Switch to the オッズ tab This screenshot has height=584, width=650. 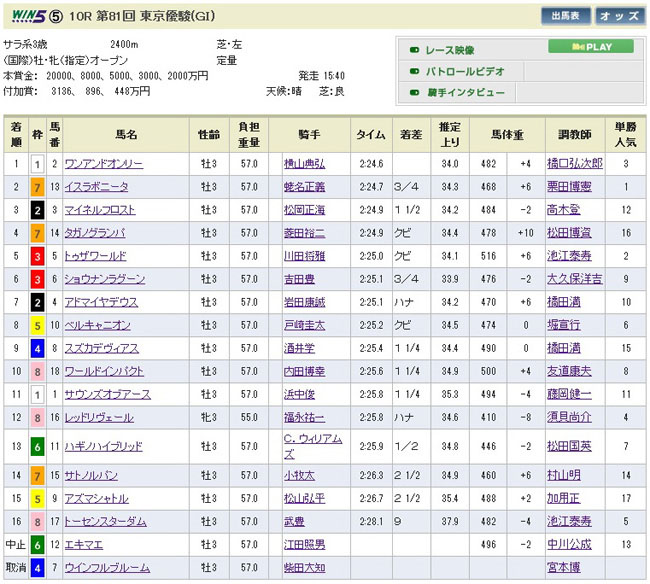point(620,16)
